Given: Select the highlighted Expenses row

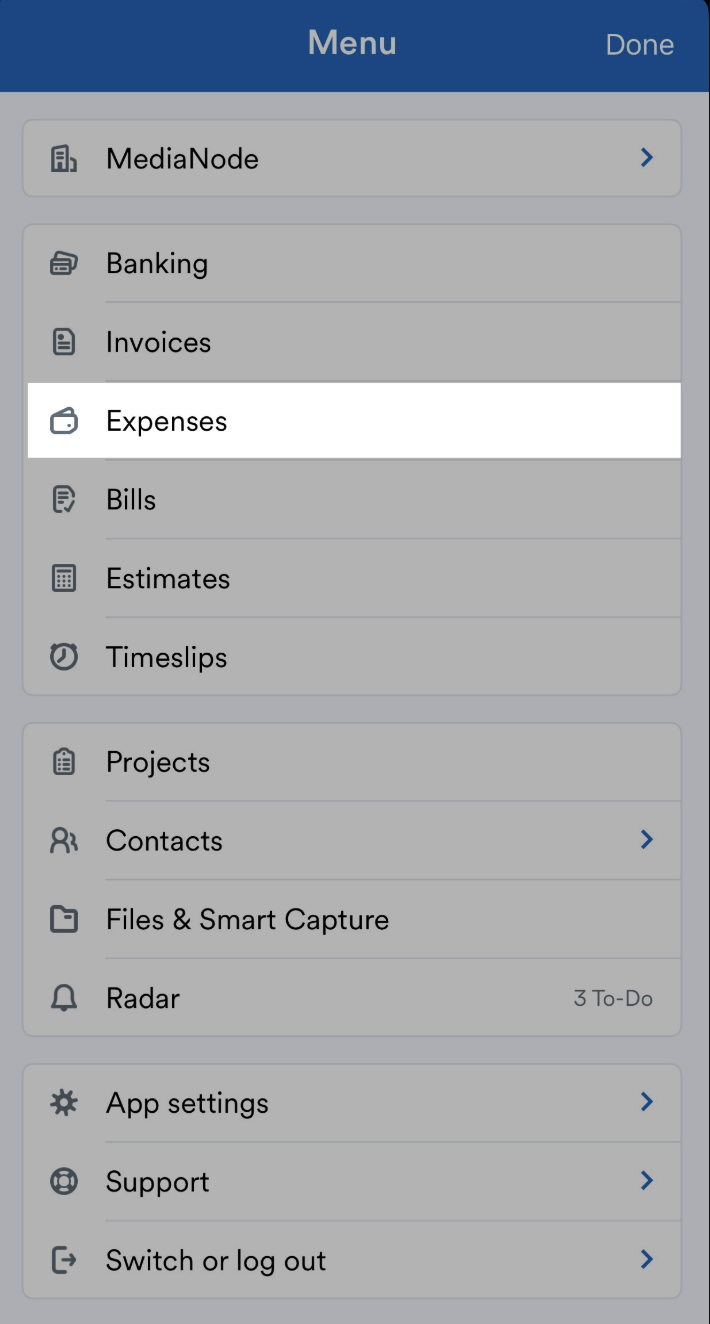Looking at the screenshot, I should tap(352, 421).
